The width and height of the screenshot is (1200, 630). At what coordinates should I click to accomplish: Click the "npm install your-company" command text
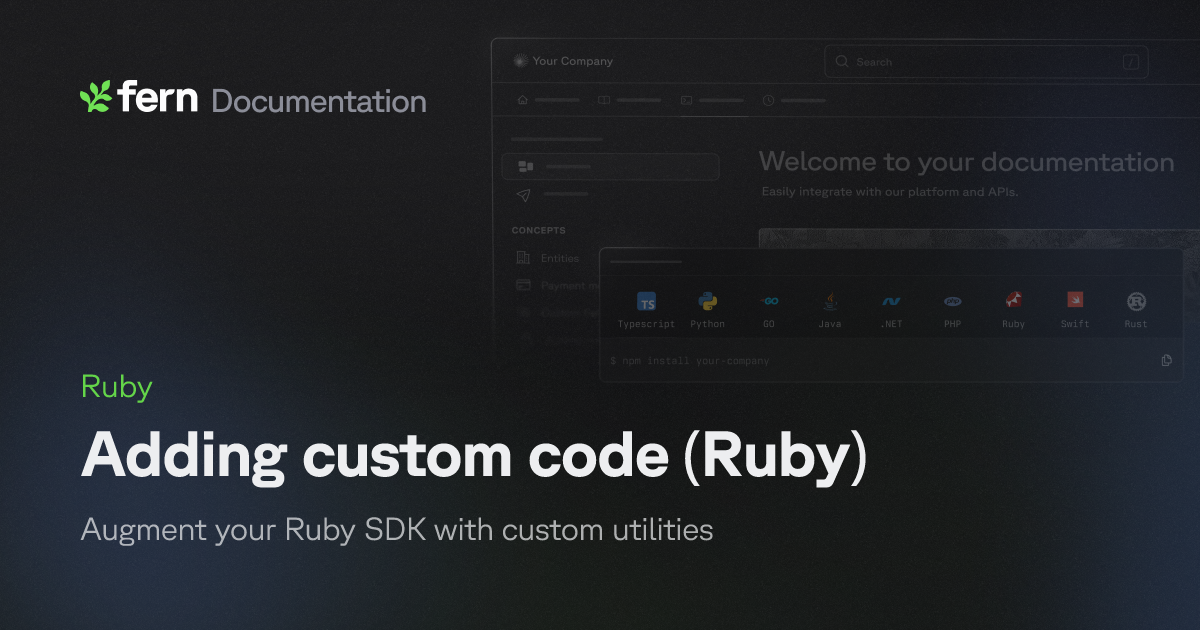point(697,361)
